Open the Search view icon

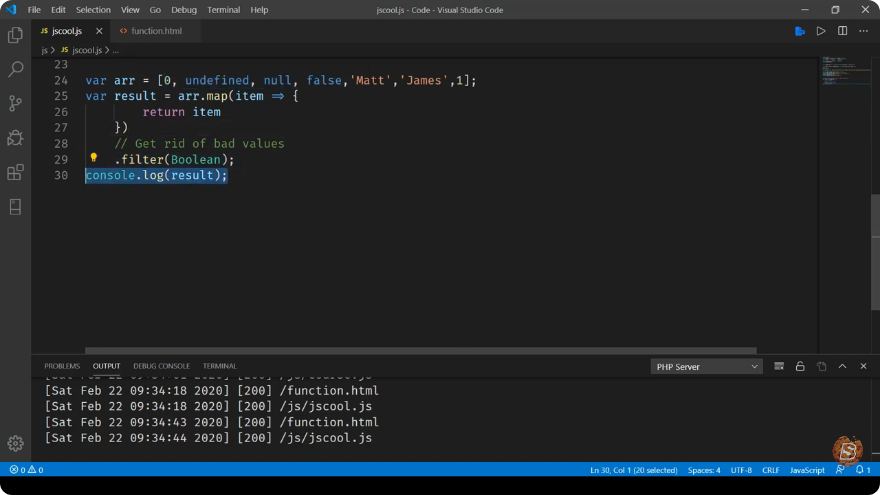[15, 70]
